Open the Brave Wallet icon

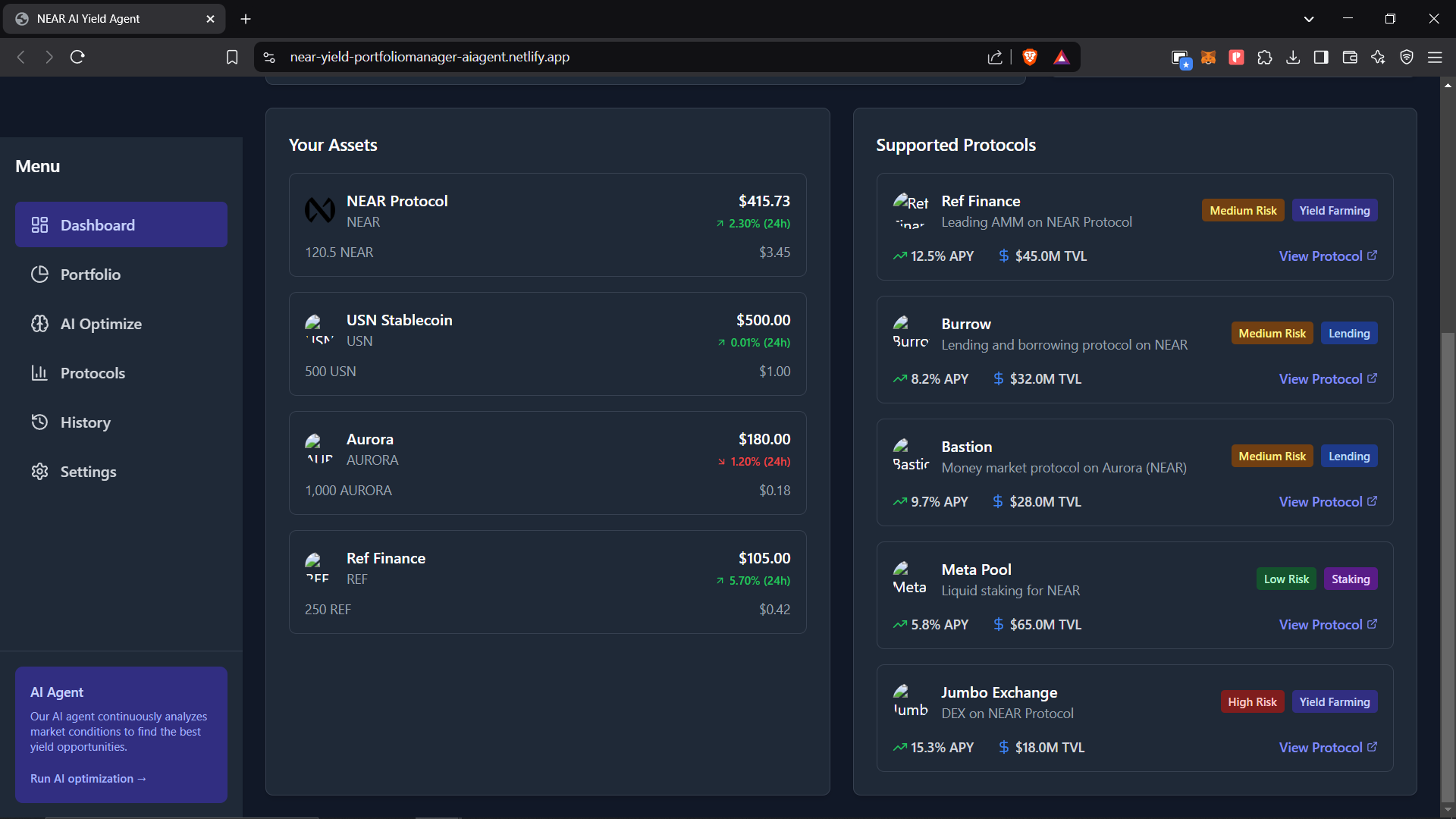pyautogui.click(x=1350, y=58)
